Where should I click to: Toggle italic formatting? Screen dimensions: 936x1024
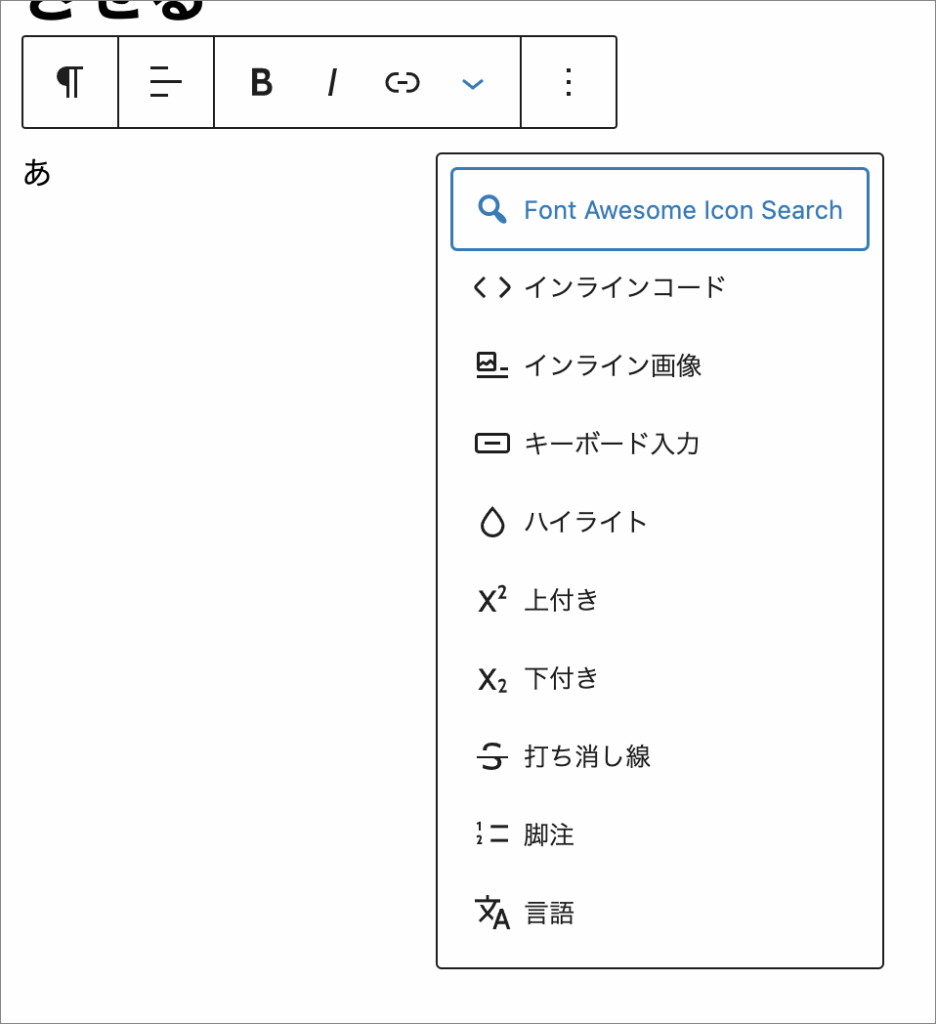[331, 83]
